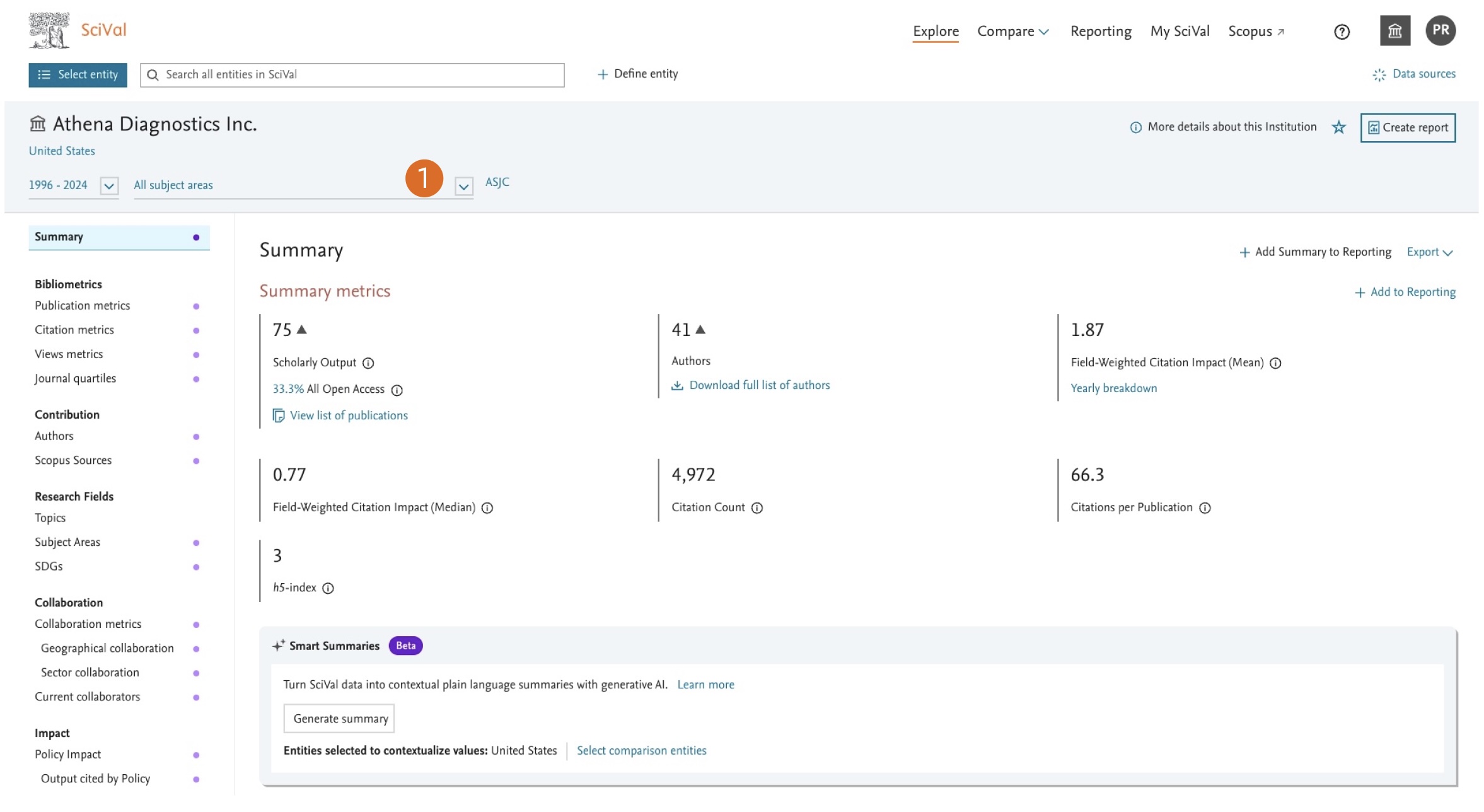Go to the Explore tab
Image resolution: width=1484 pixels, height=812 pixels.
click(936, 32)
